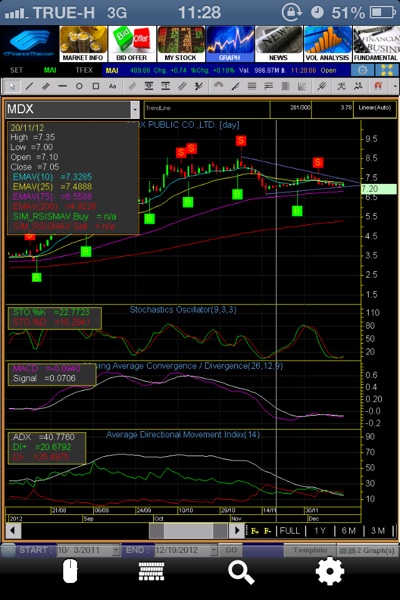Tap the mouse mode icon
The image size is (400, 600).
pyautogui.click(x=70, y=571)
